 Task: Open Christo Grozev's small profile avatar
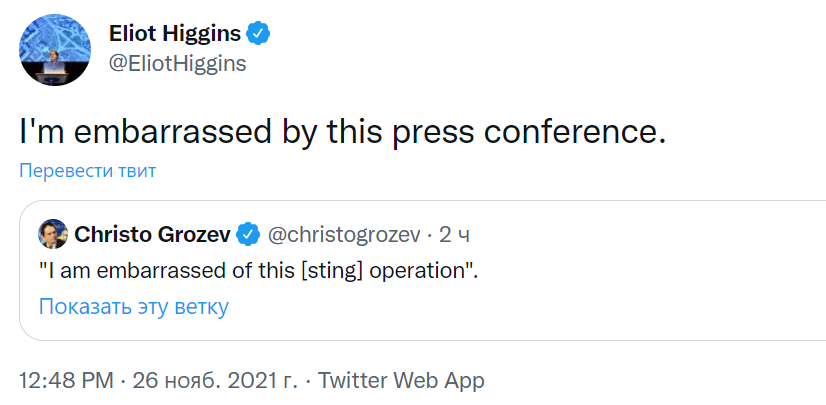[53, 235]
